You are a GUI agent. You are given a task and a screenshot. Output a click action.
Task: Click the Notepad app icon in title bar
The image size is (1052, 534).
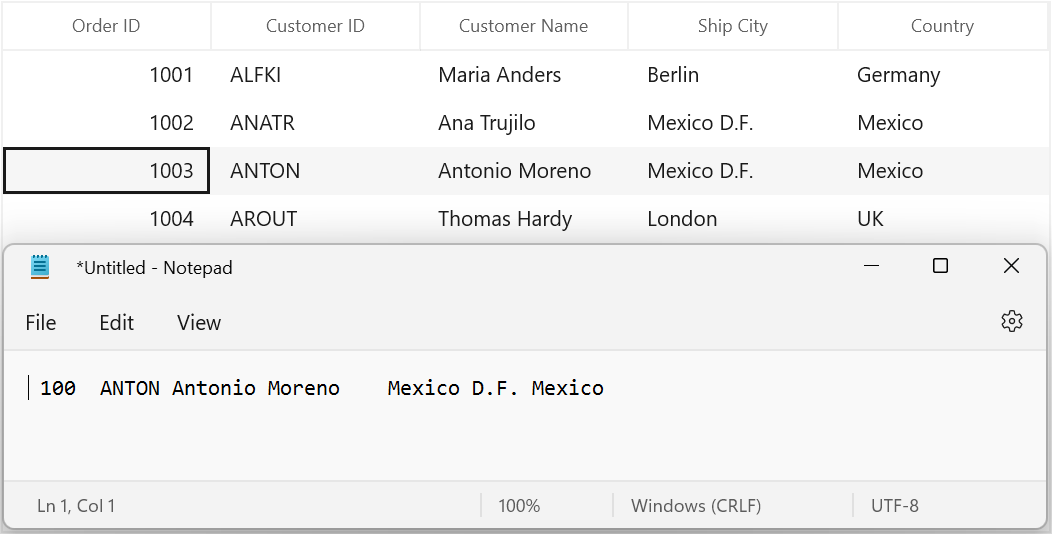[40, 267]
